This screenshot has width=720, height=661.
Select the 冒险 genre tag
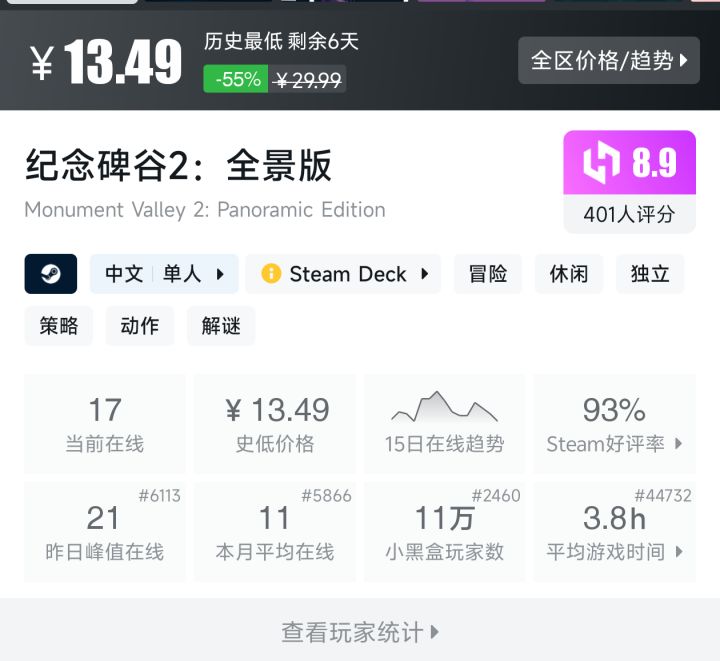488,274
